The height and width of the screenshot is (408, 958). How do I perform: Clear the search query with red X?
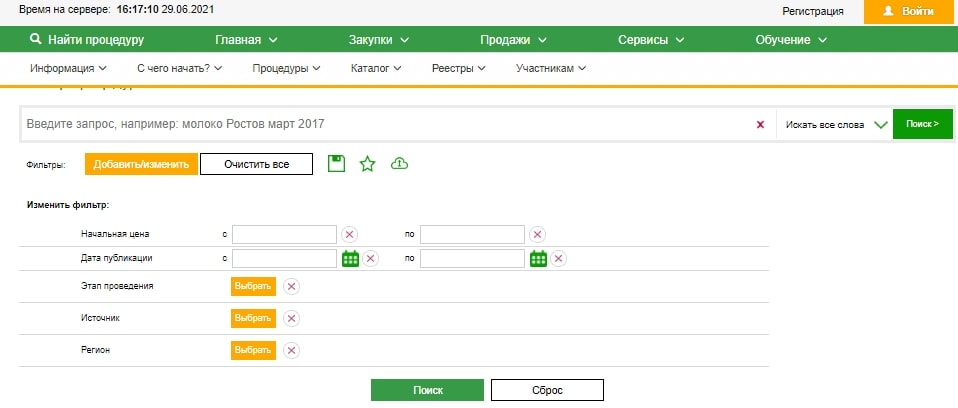tap(760, 124)
